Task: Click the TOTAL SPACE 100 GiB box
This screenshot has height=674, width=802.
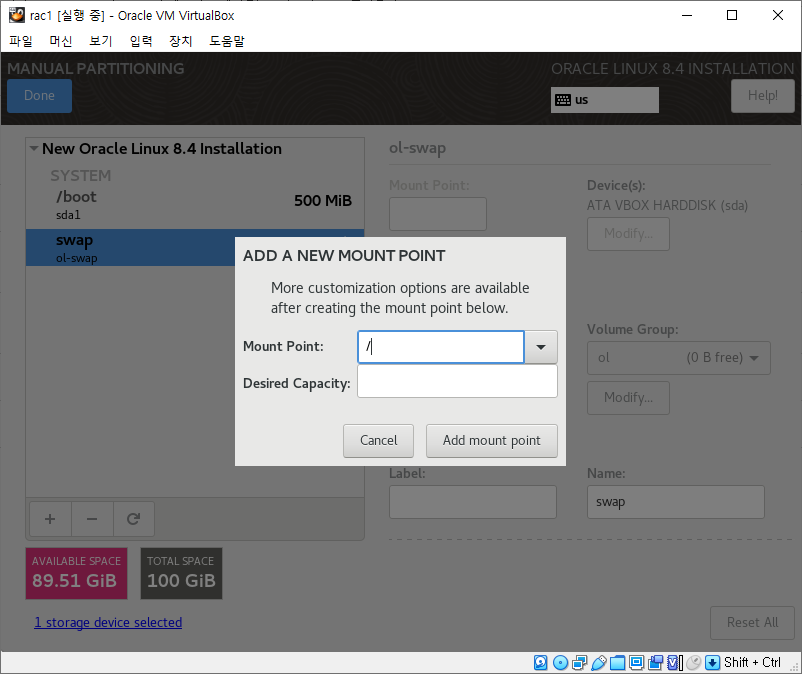Action: [182, 573]
